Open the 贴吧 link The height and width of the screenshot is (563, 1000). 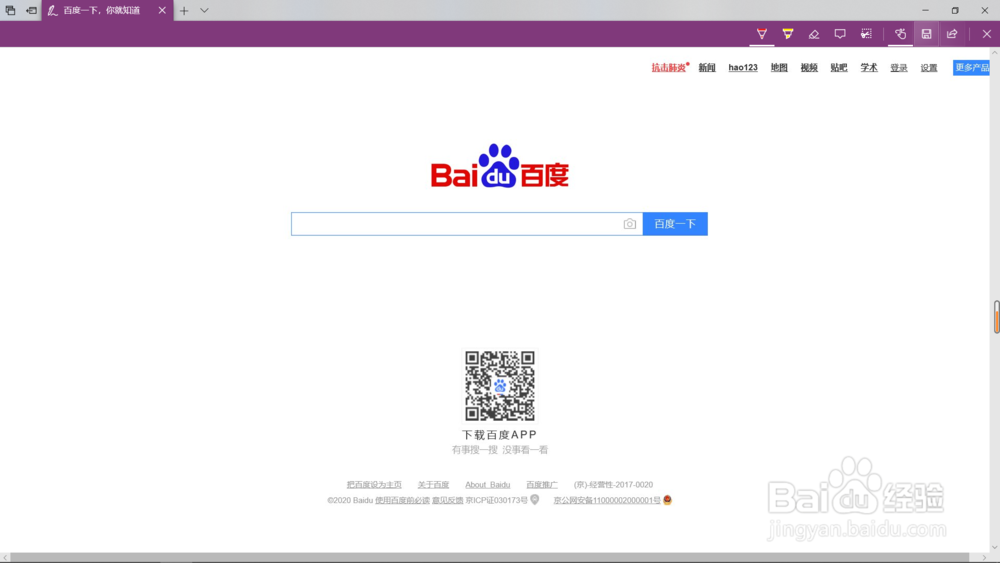pos(839,68)
